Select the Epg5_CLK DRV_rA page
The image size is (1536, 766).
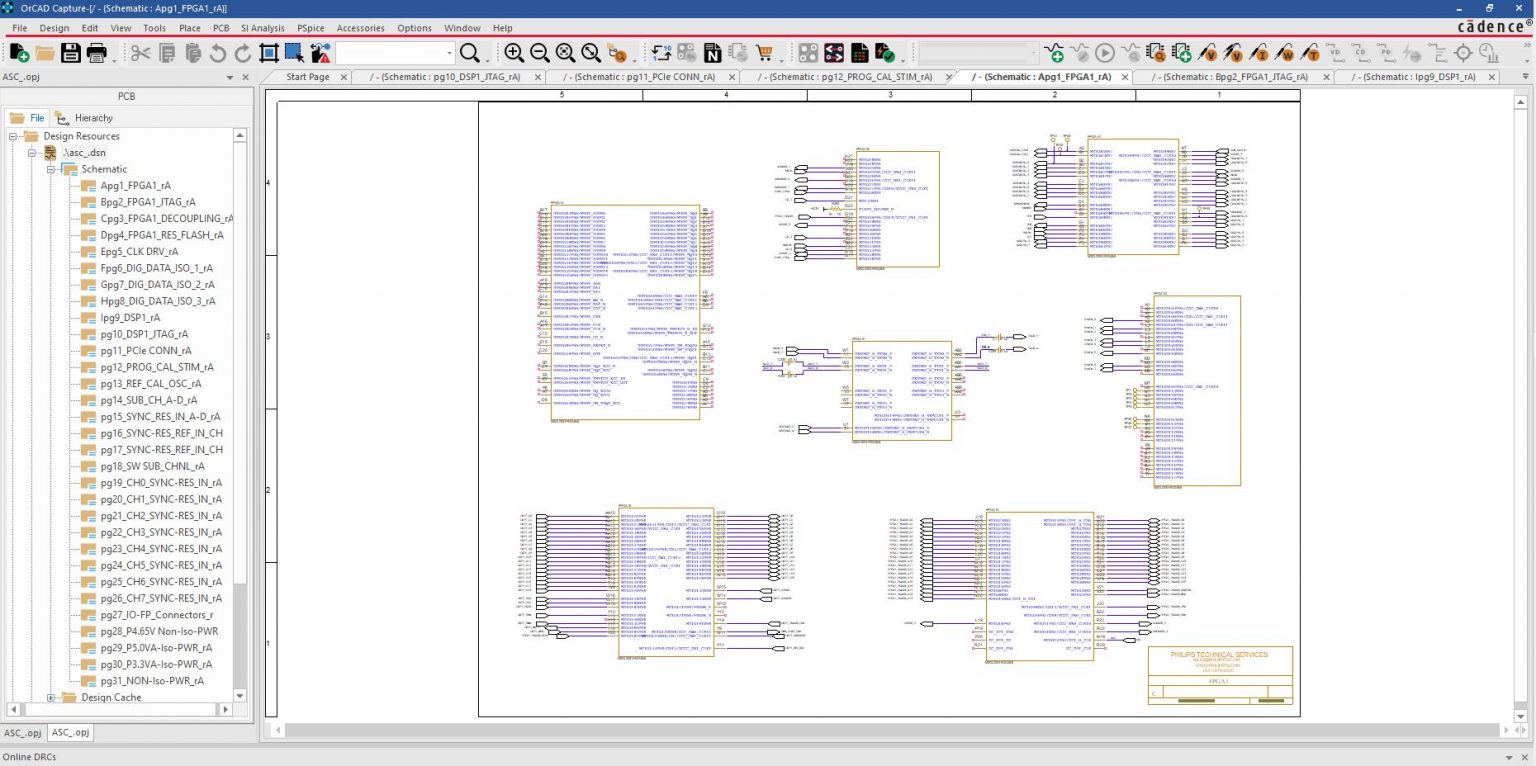(x=139, y=252)
